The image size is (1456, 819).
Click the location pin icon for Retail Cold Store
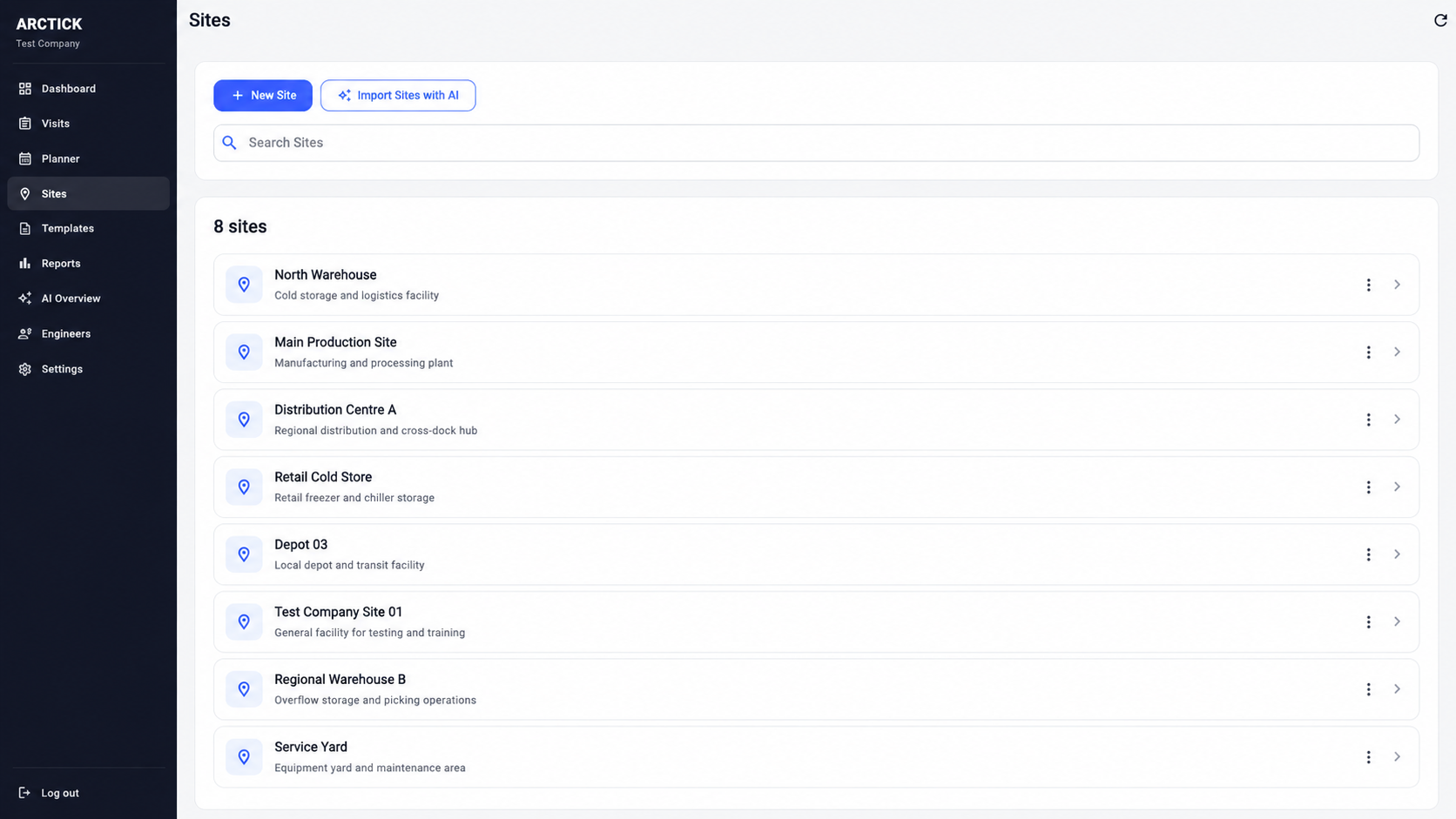(x=244, y=487)
